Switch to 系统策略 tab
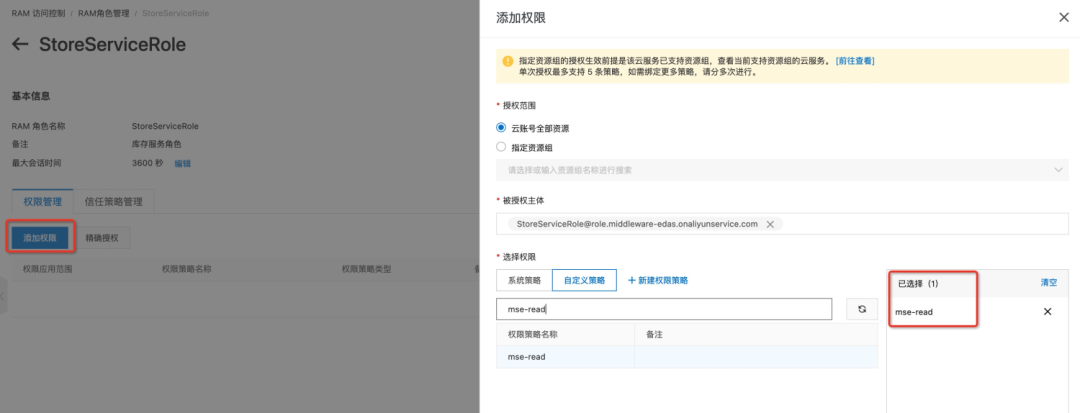 pyautogui.click(x=524, y=280)
